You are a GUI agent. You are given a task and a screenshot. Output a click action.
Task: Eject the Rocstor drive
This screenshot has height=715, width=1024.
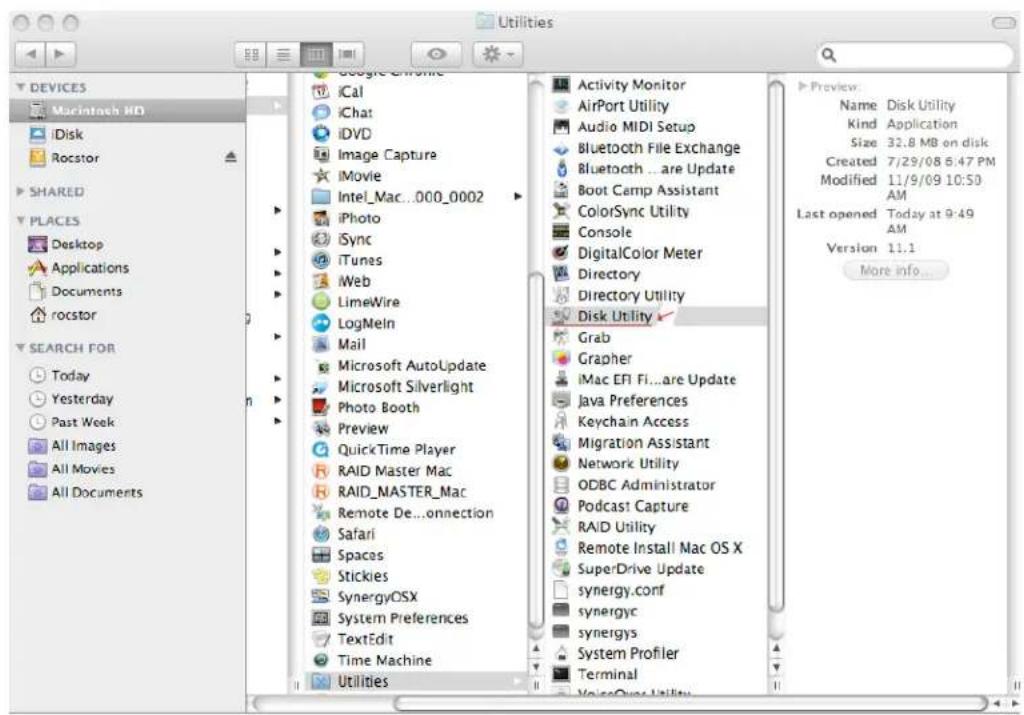point(231,157)
